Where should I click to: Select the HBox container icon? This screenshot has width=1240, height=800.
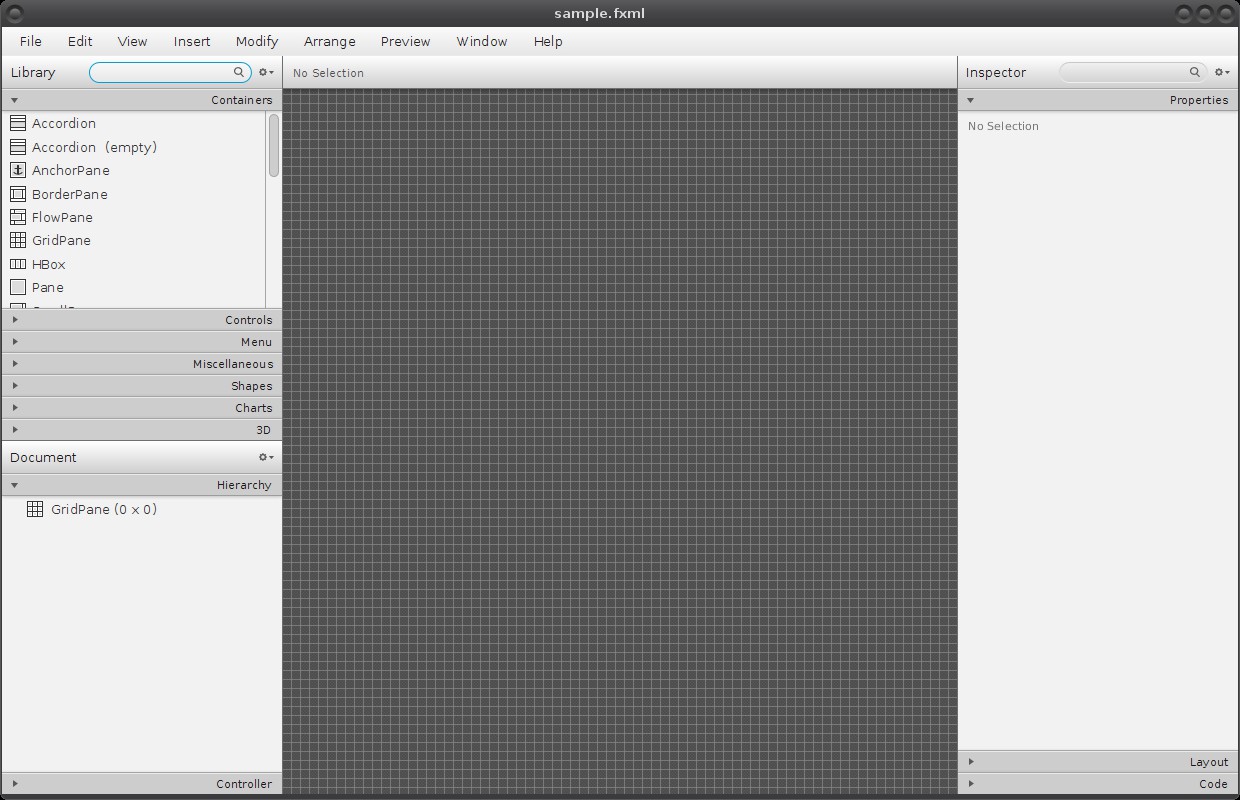[17, 264]
